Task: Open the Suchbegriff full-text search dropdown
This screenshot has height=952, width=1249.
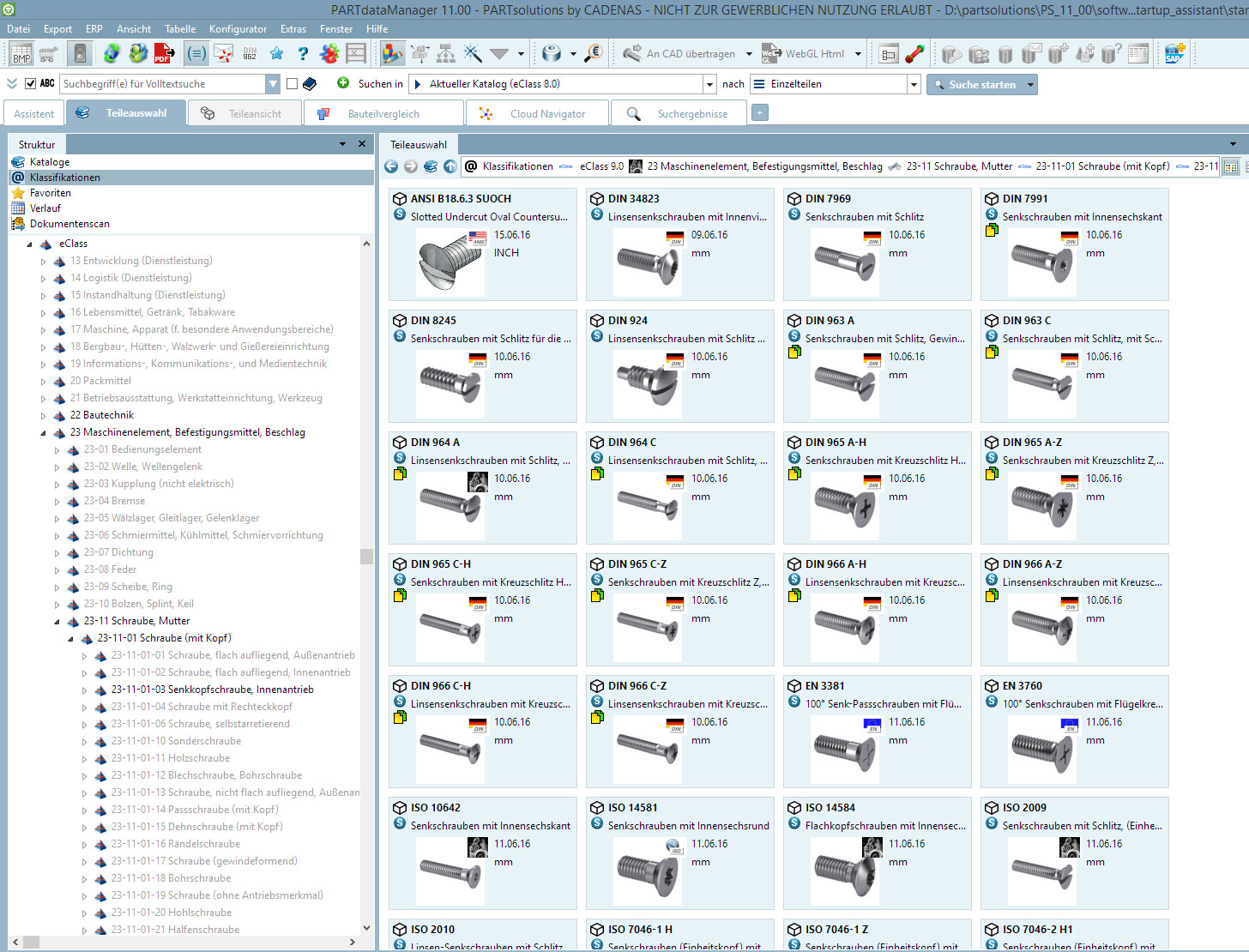Action: [x=273, y=84]
